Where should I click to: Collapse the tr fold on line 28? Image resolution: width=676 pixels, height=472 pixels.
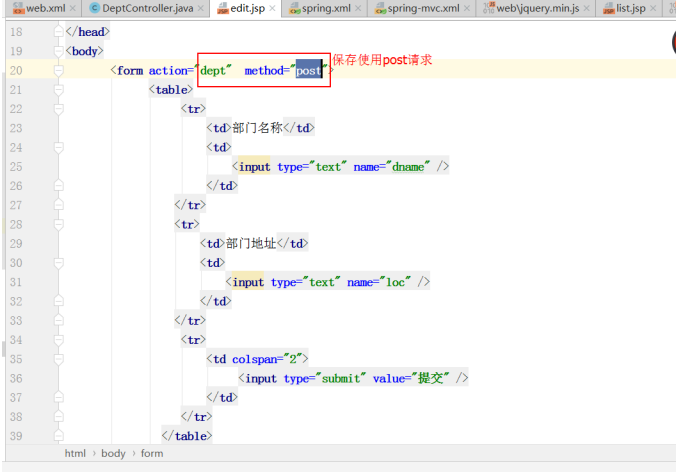[x=59, y=224]
